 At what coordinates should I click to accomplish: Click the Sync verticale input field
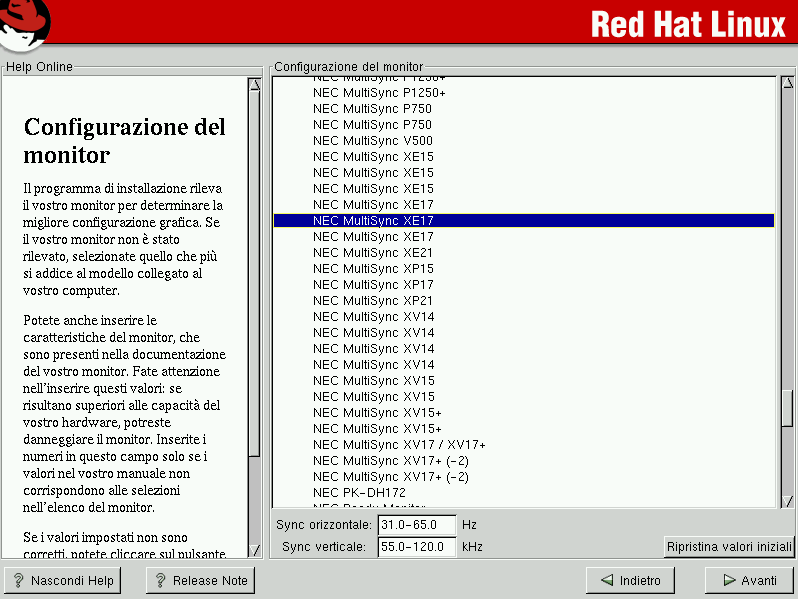pos(416,547)
